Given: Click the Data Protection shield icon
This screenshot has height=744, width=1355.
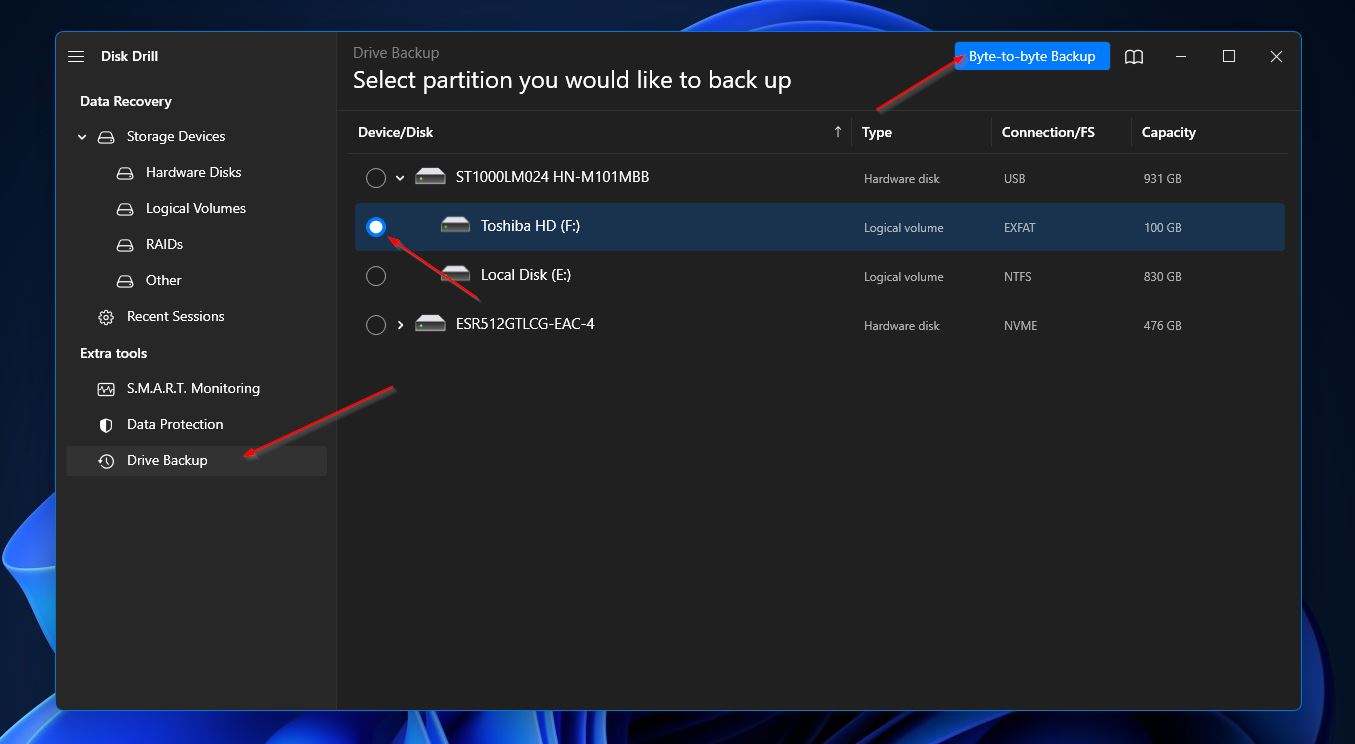Looking at the screenshot, I should click(x=106, y=425).
